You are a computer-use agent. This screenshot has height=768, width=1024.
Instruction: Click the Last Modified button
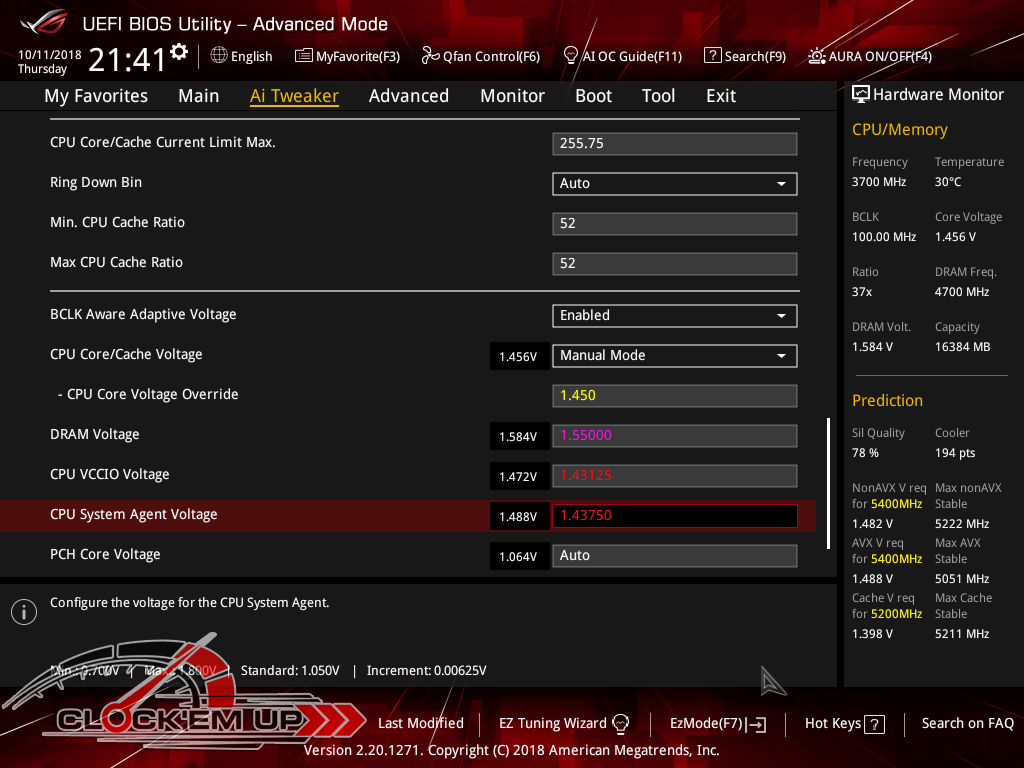click(x=420, y=723)
